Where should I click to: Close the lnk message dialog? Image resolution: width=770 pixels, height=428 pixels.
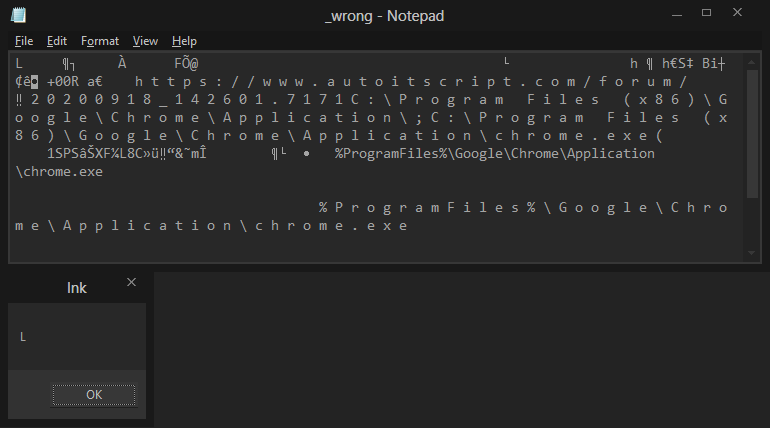point(131,282)
